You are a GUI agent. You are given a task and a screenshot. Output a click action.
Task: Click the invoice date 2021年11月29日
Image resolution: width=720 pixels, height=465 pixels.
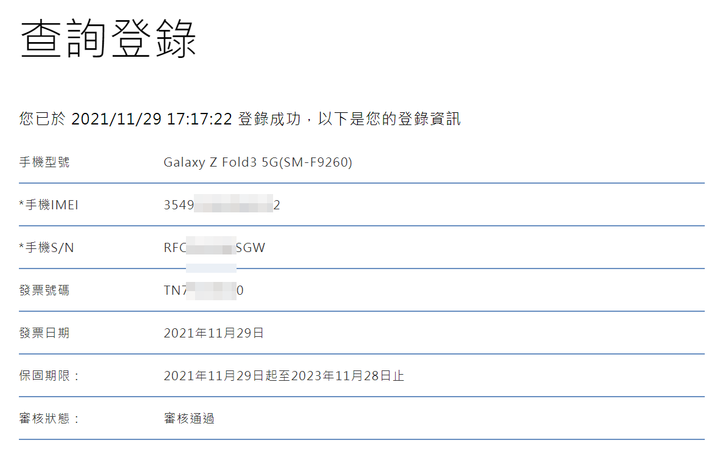[x=214, y=333]
